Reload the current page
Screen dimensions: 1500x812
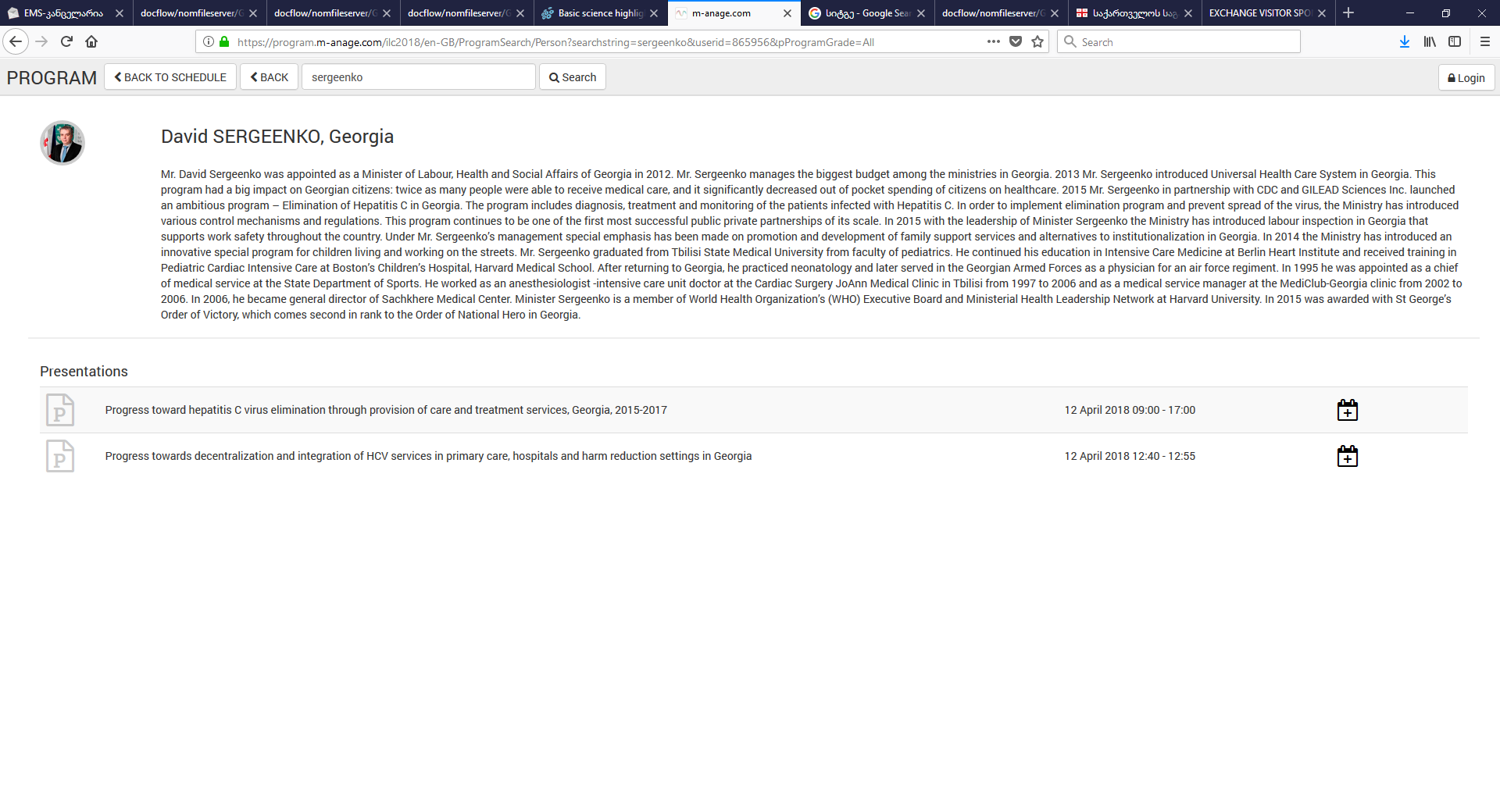tap(66, 41)
